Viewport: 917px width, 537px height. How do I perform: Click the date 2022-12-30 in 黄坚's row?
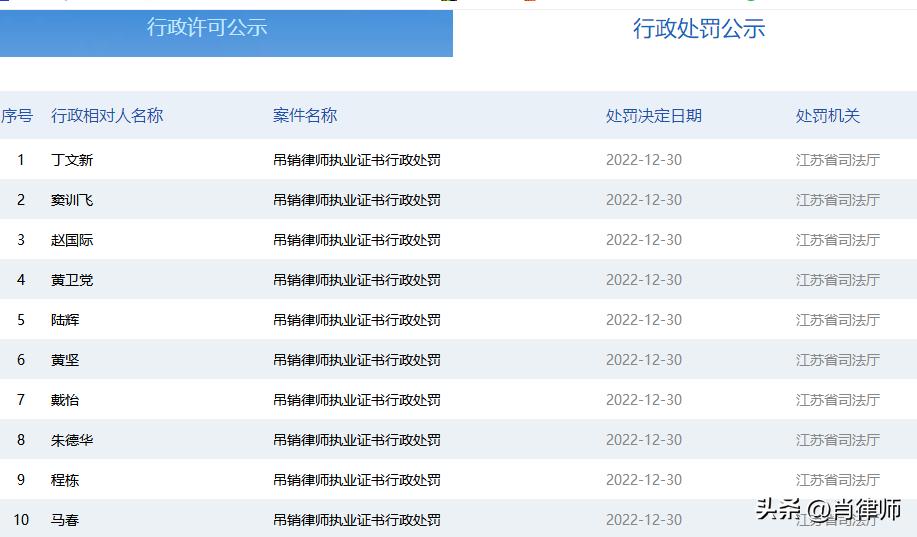(x=644, y=360)
